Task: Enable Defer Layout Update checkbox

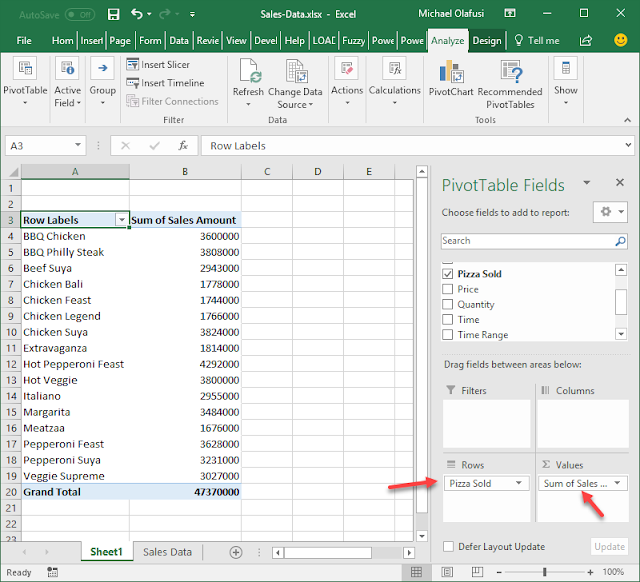Action: (x=448, y=547)
